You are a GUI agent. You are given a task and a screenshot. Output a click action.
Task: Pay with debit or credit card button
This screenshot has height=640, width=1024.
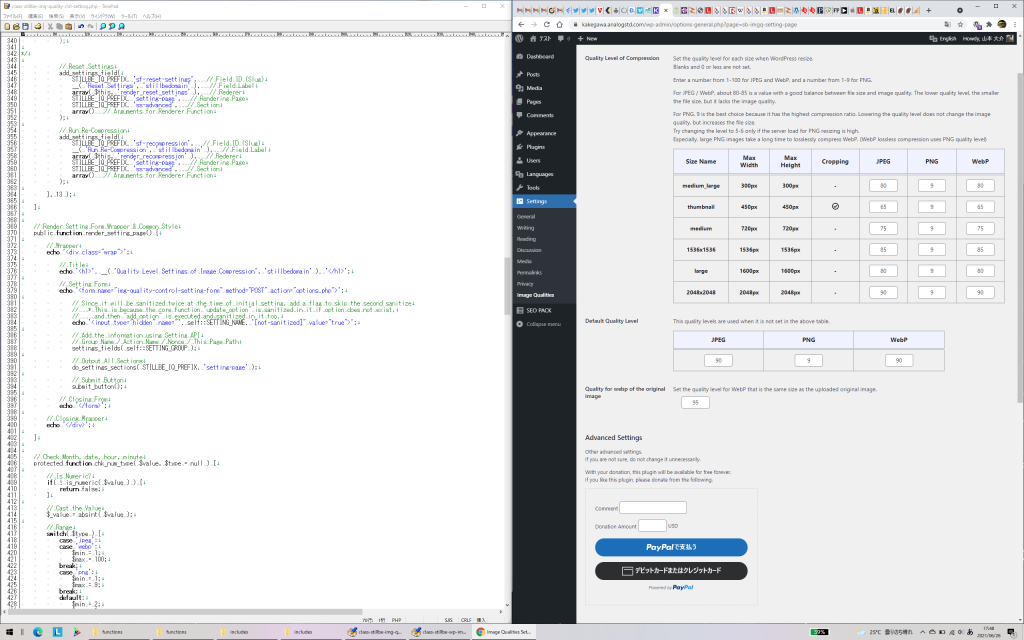pyautogui.click(x=671, y=571)
